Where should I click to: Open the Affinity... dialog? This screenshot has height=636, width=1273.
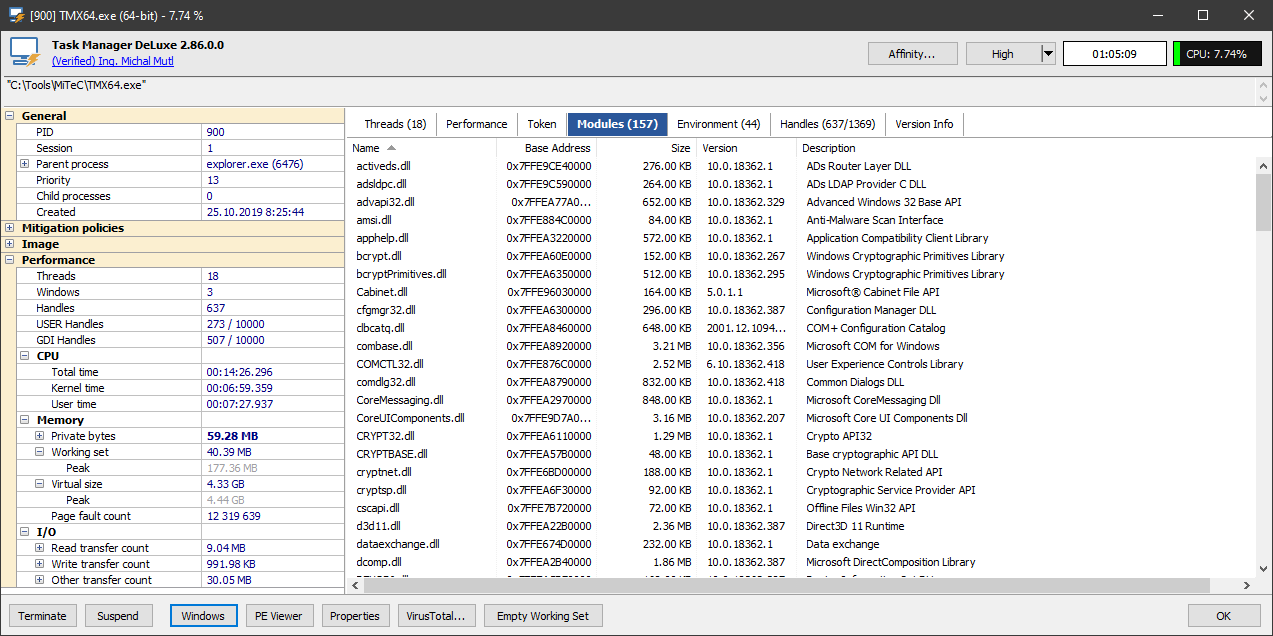(x=912, y=54)
